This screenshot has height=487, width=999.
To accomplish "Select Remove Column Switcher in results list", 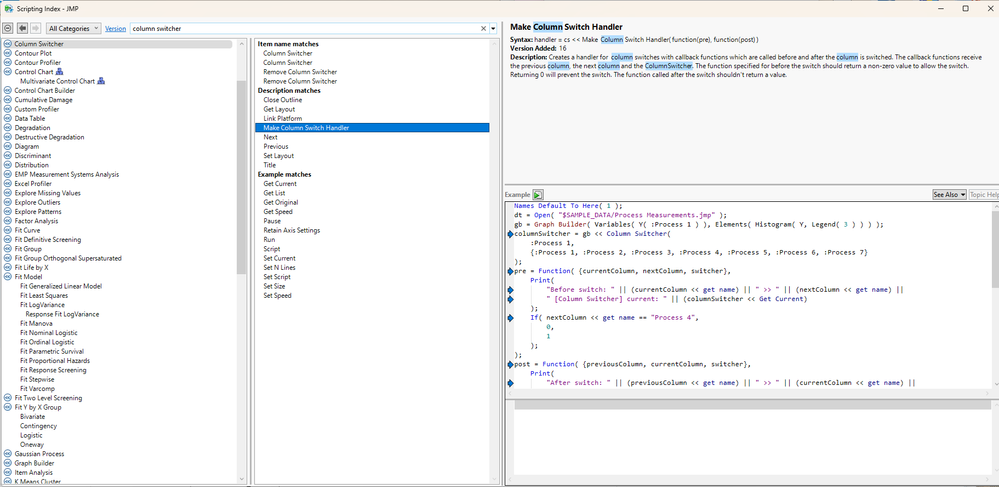I will (x=299, y=72).
